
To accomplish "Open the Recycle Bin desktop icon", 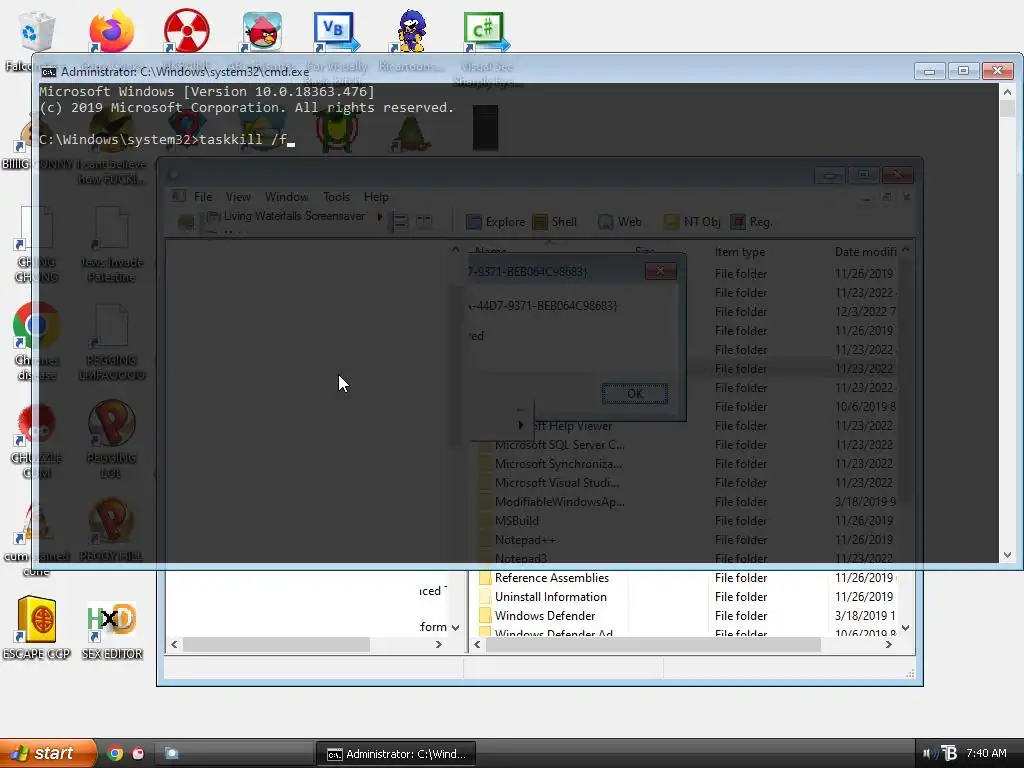I will (x=36, y=31).
